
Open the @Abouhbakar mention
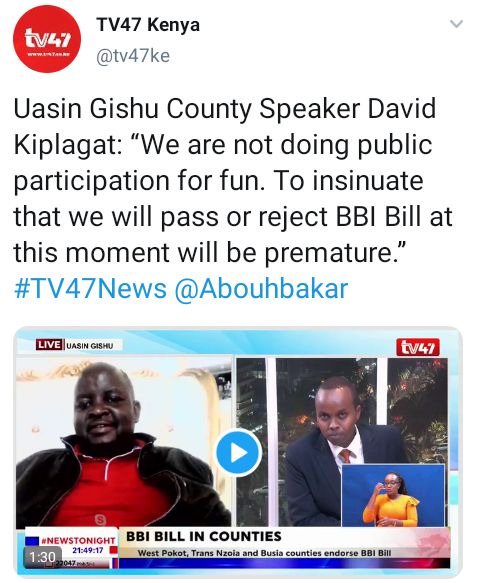point(261,289)
